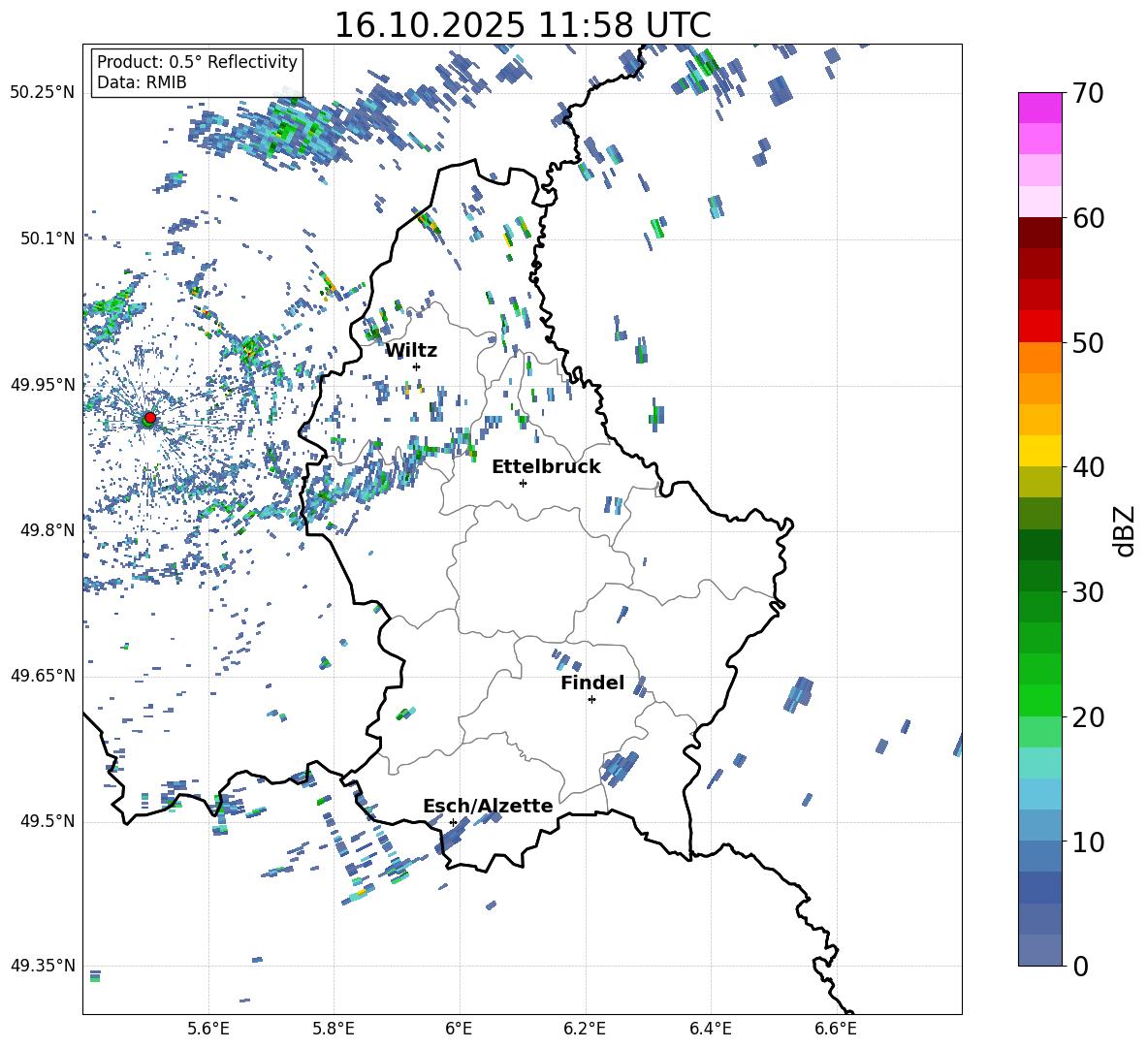Click the 6°E longitude label
Viewport: 1148px width, 1048px height.
pos(459,1029)
